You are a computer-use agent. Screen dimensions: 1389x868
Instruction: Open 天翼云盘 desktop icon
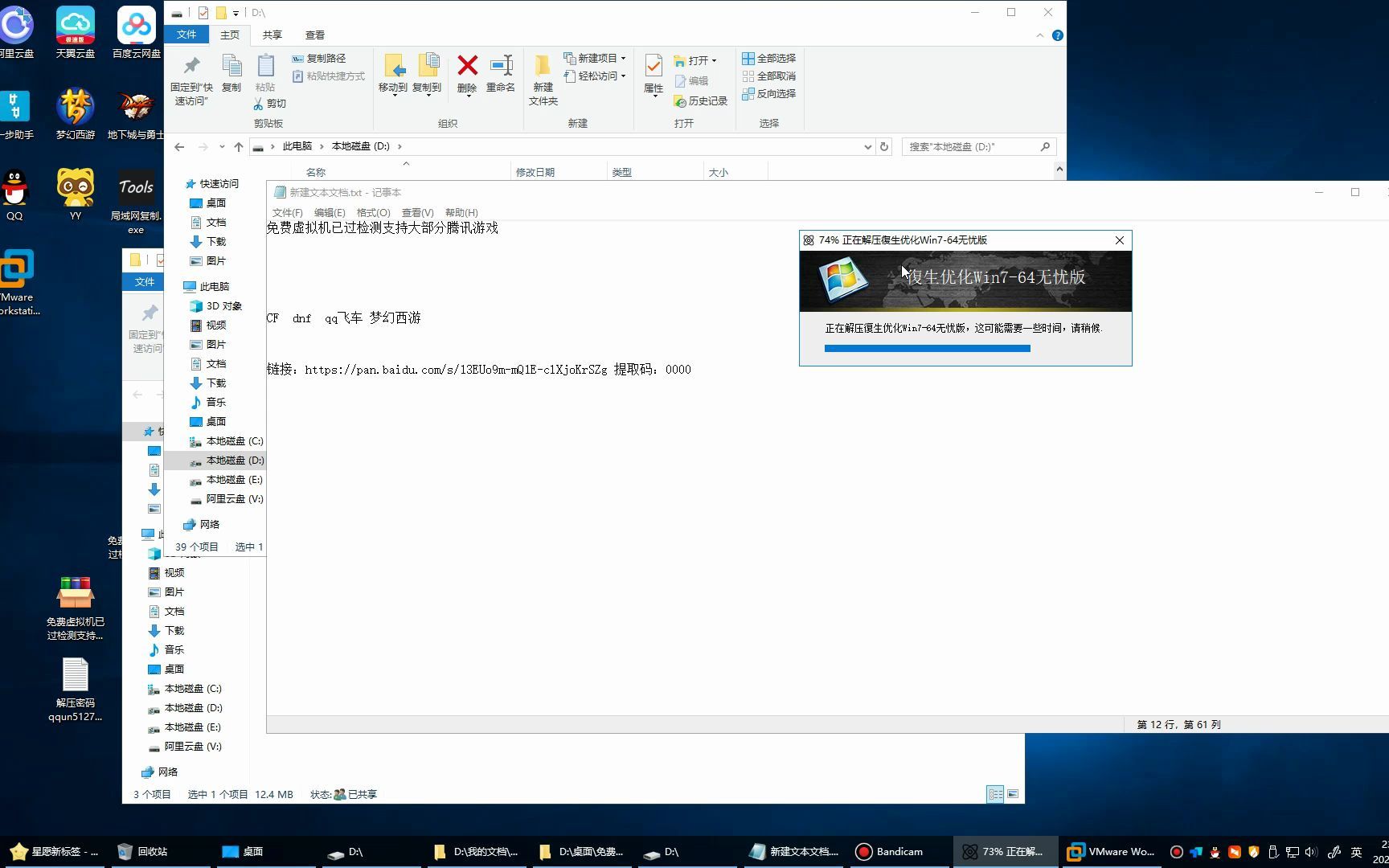[76, 32]
